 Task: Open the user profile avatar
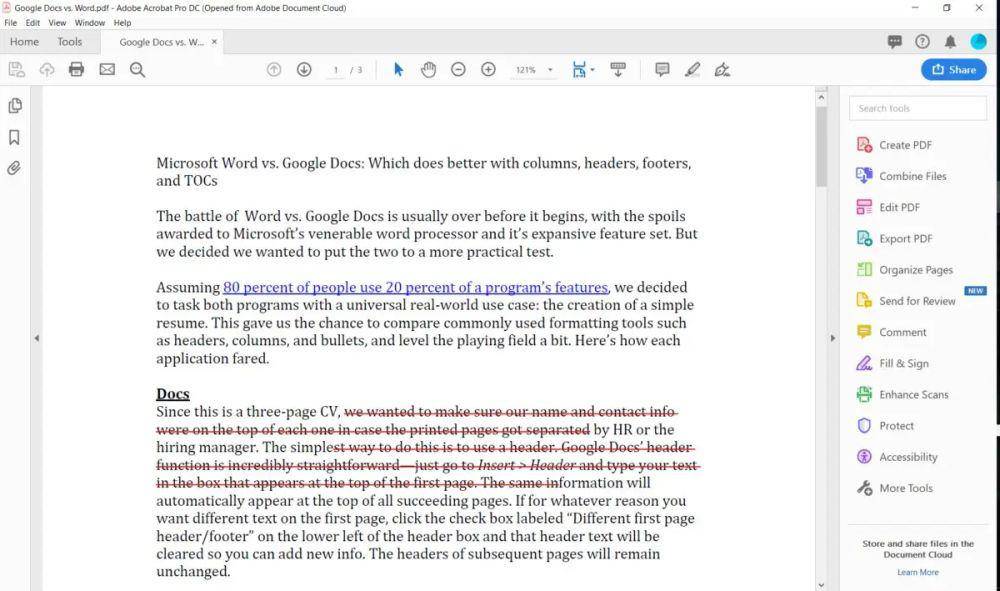click(978, 42)
